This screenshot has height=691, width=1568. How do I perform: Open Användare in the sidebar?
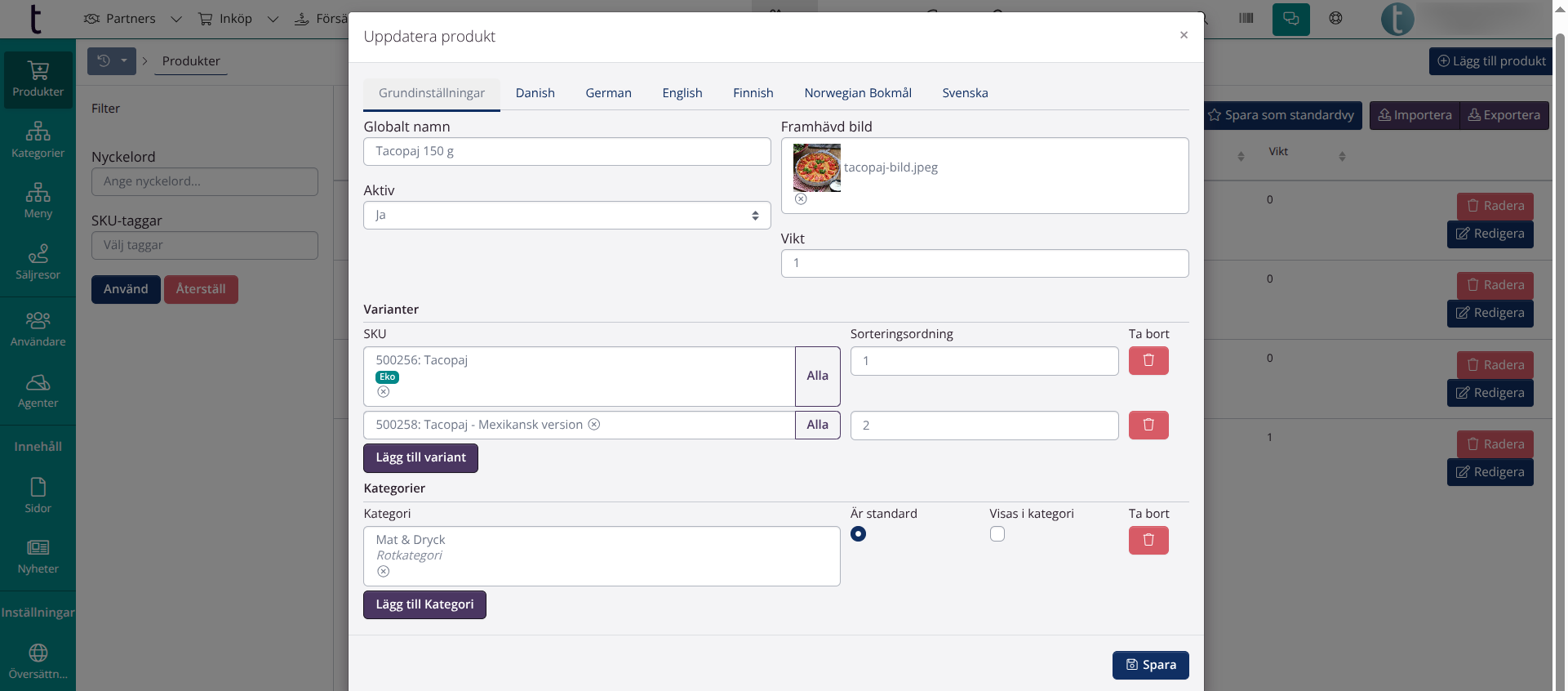(x=38, y=329)
